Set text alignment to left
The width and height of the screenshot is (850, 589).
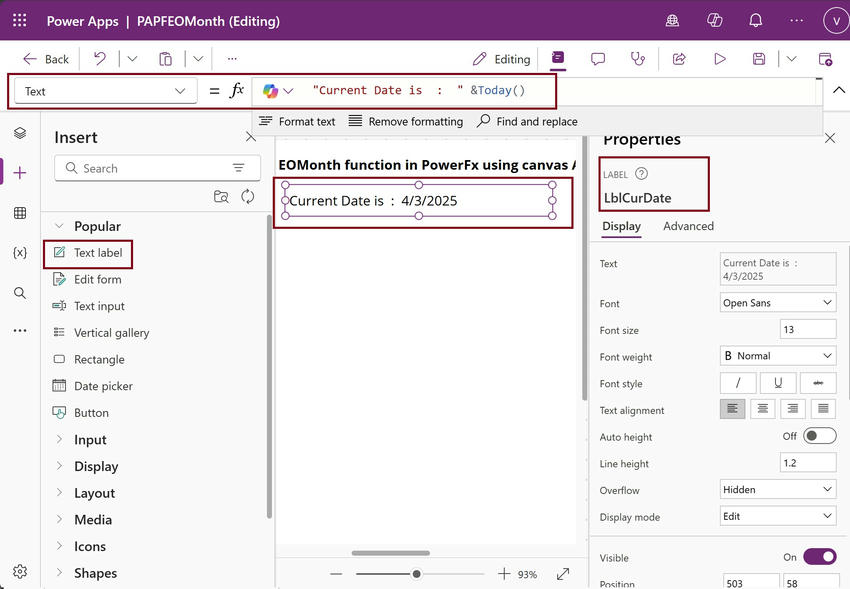point(732,409)
